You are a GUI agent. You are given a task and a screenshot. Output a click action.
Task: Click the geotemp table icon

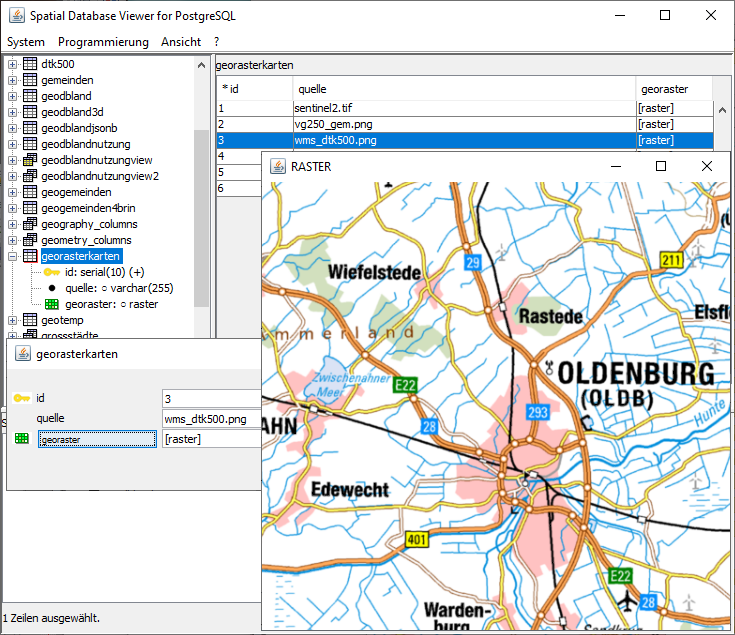coord(30,320)
